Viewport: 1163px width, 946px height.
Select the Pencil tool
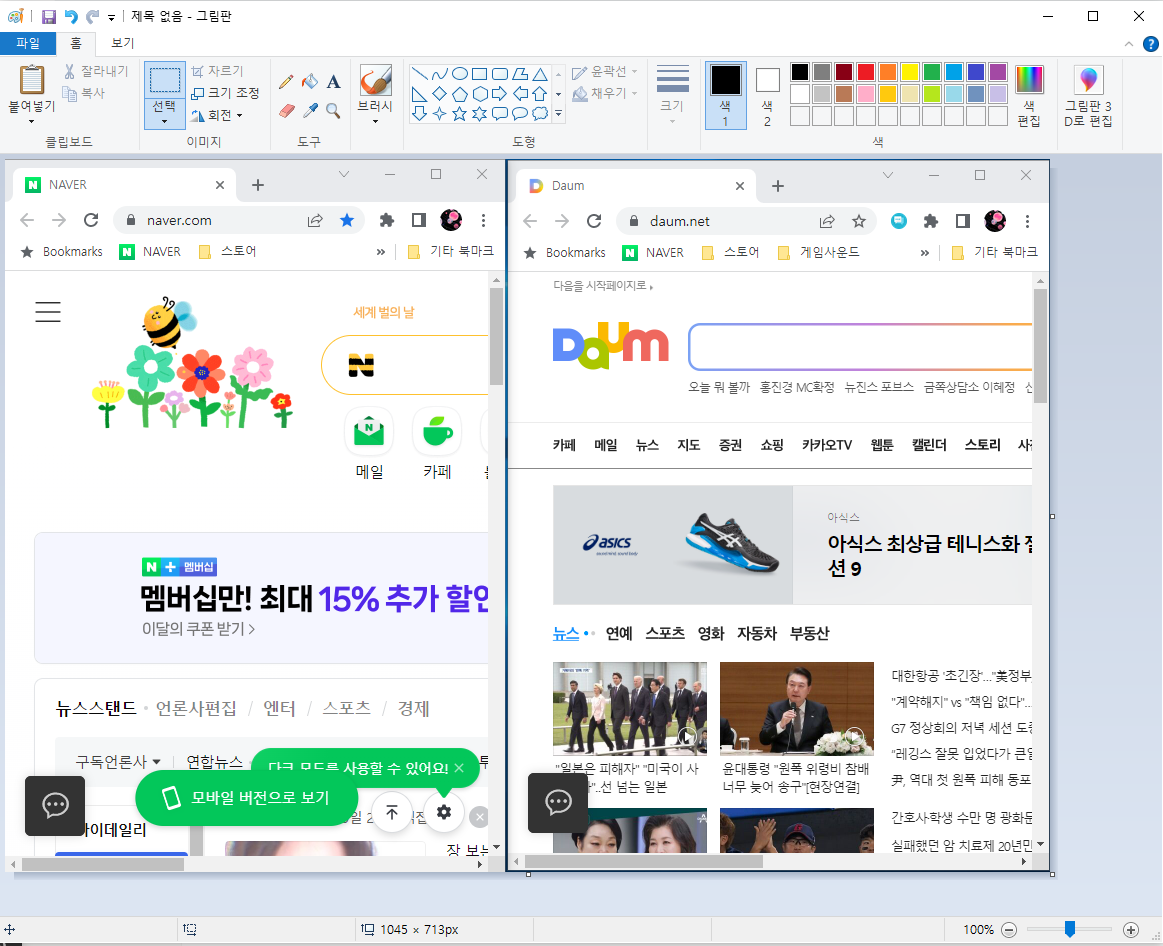tap(287, 81)
